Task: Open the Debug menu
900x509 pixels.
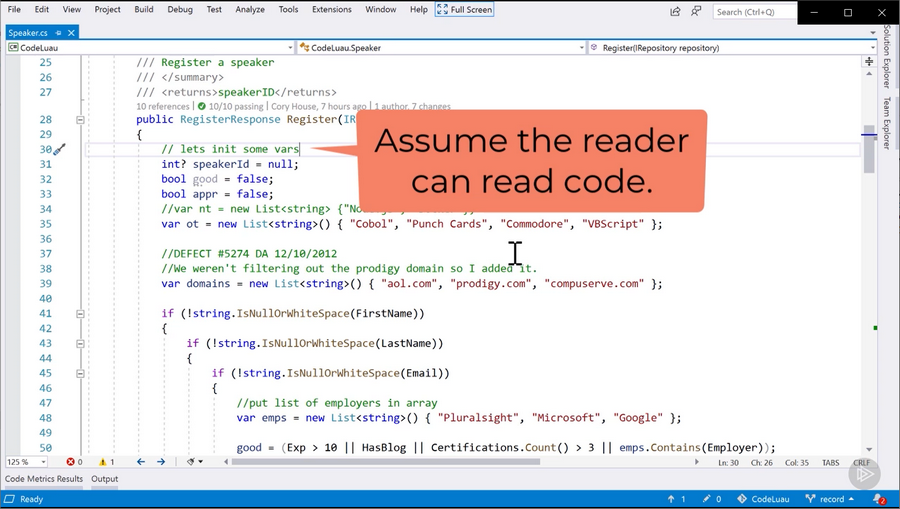Action: pos(180,10)
